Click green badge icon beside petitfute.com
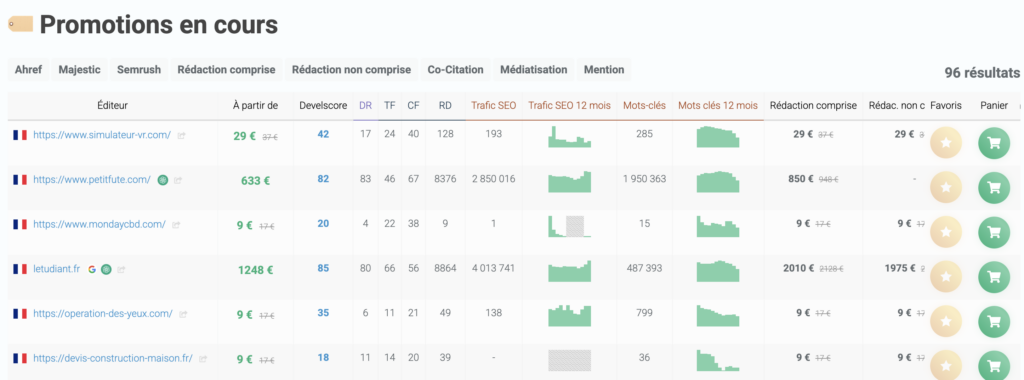The height and width of the screenshot is (380, 1024). pyautogui.click(x=163, y=180)
